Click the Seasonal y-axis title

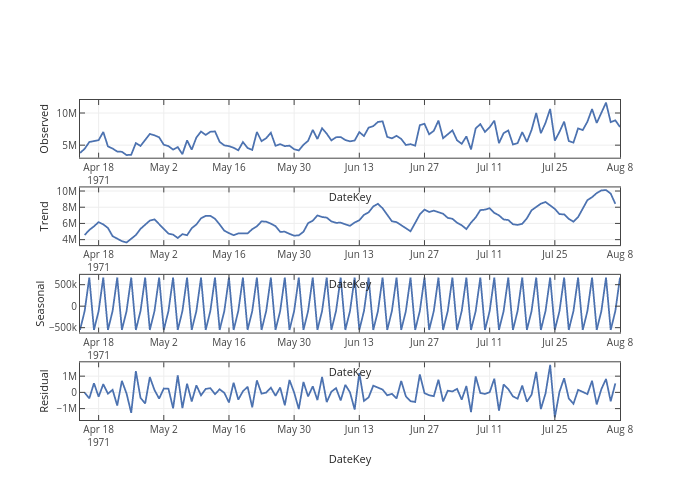coord(41,303)
